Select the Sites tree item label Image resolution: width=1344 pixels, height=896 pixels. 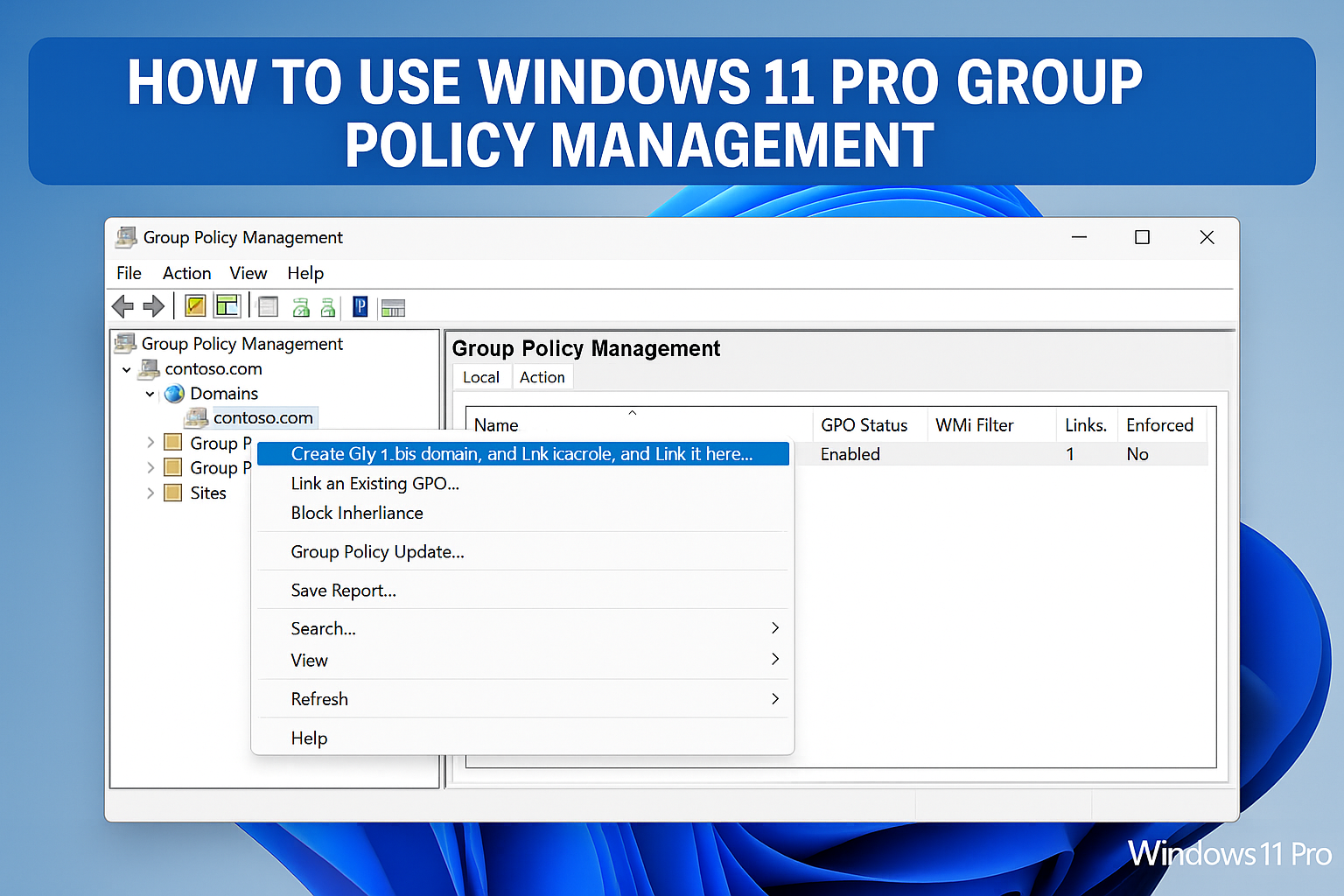point(208,493)
